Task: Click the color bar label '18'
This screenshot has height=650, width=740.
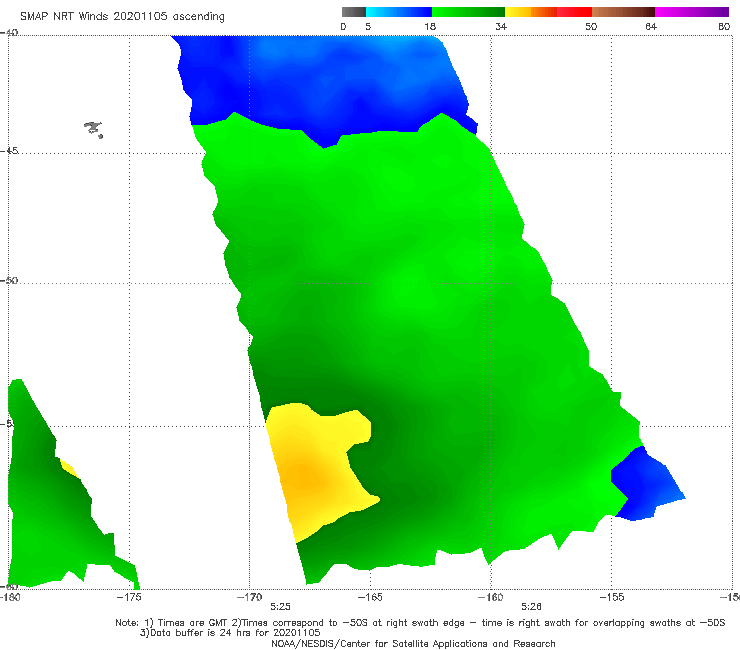Action: coord(430,27)
